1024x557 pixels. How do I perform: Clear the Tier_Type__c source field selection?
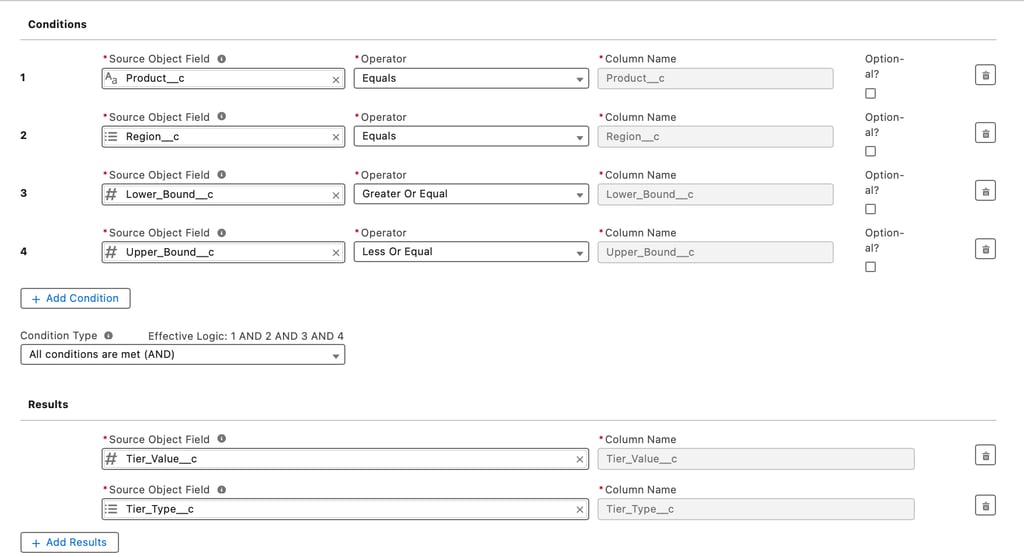(x=580, y=510)
